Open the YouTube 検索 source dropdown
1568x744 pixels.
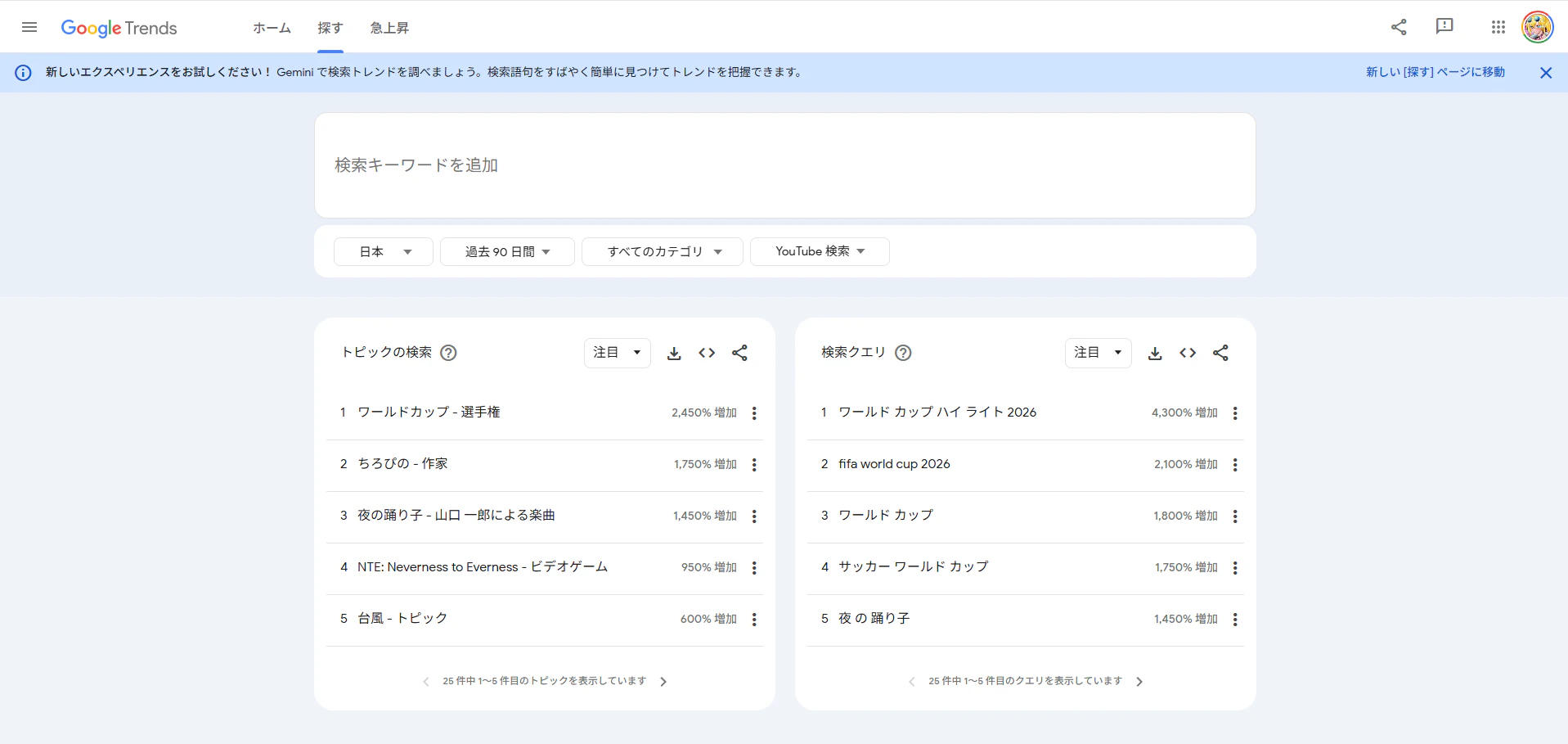coord(820,251)
